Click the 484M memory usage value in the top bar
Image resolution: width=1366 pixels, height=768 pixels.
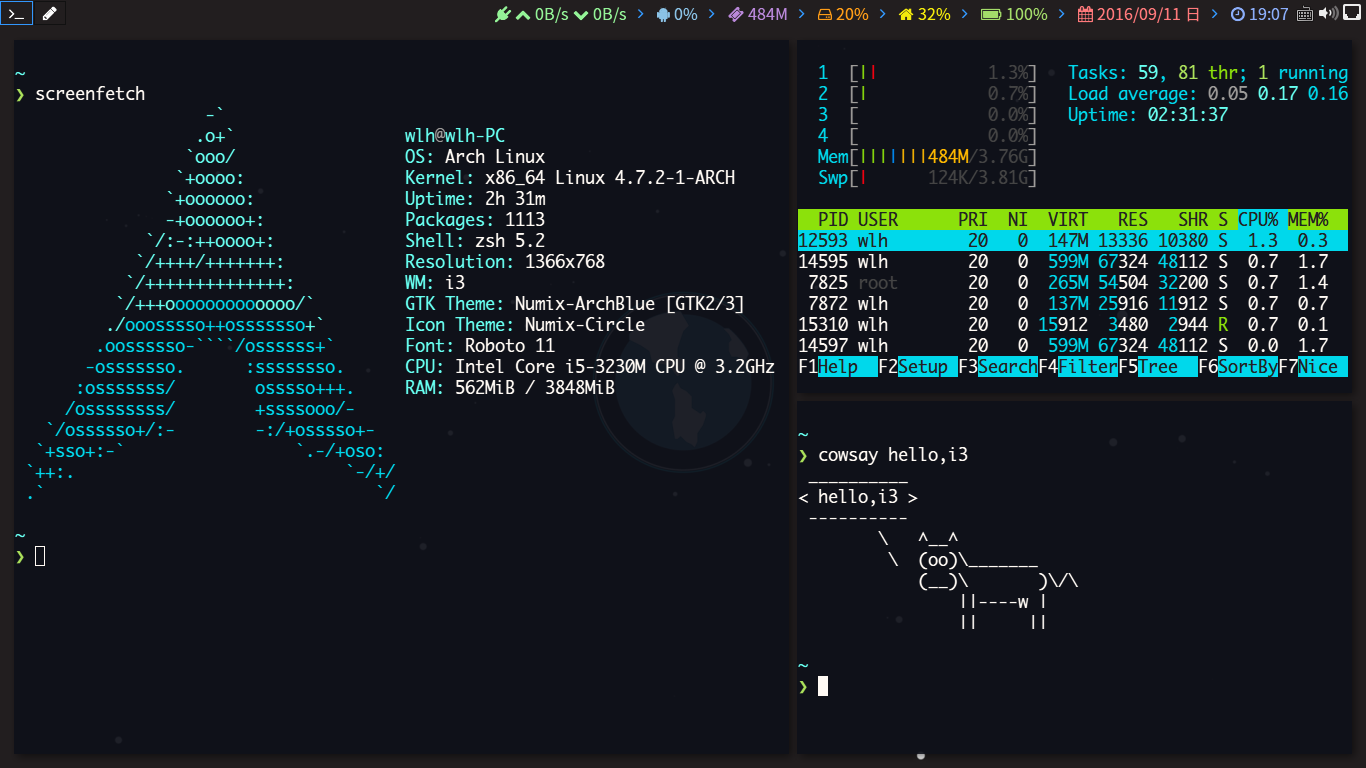pos(768,14)
